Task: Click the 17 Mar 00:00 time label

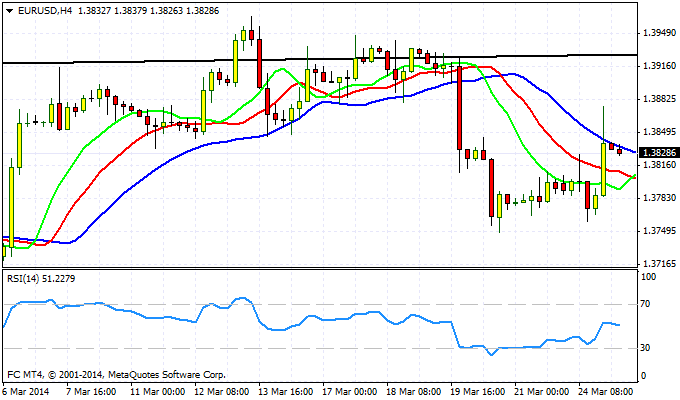Action: coord(350,392)
